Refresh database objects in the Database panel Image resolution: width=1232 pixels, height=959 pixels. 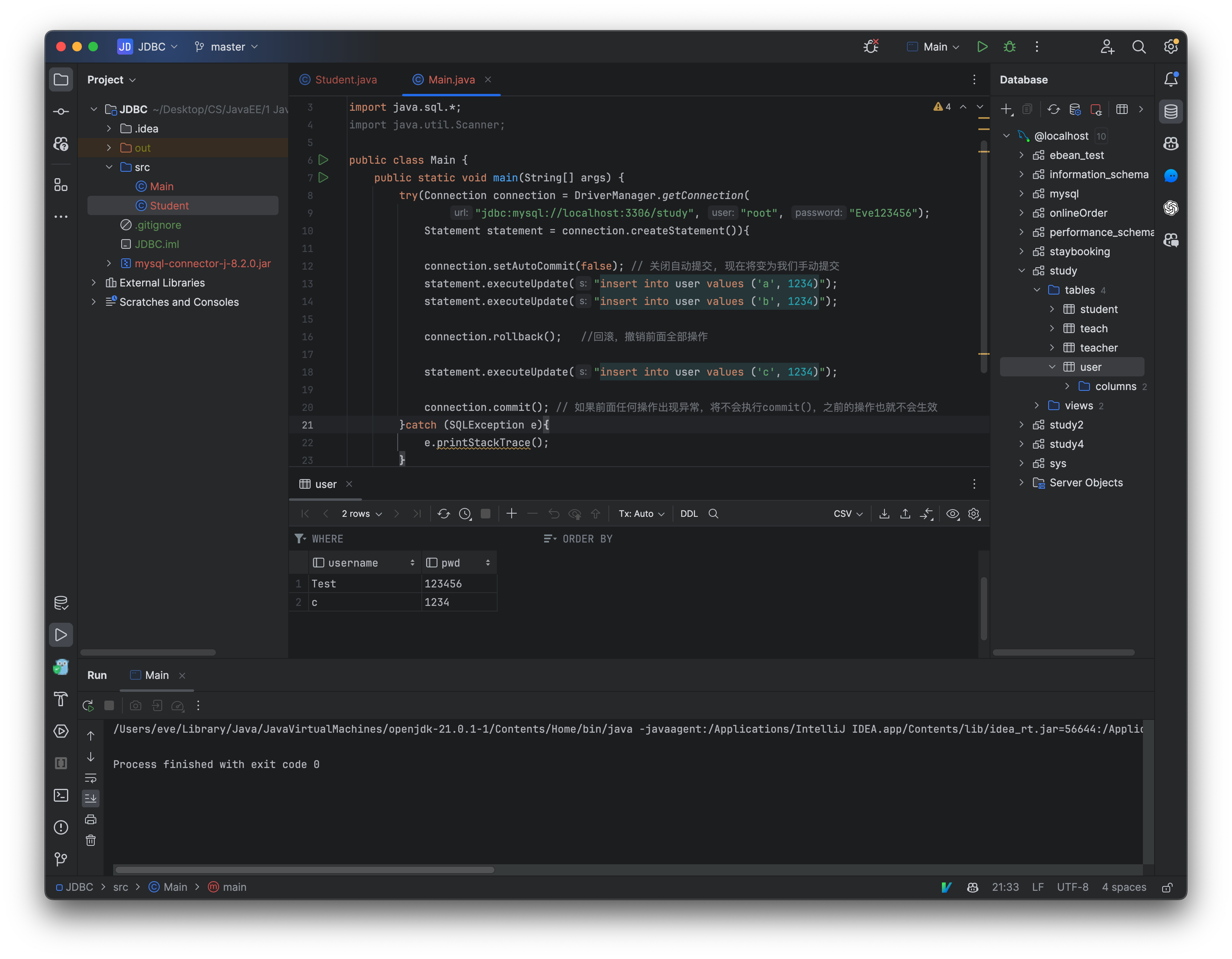pyautogui.click(x=1053, y=110)
